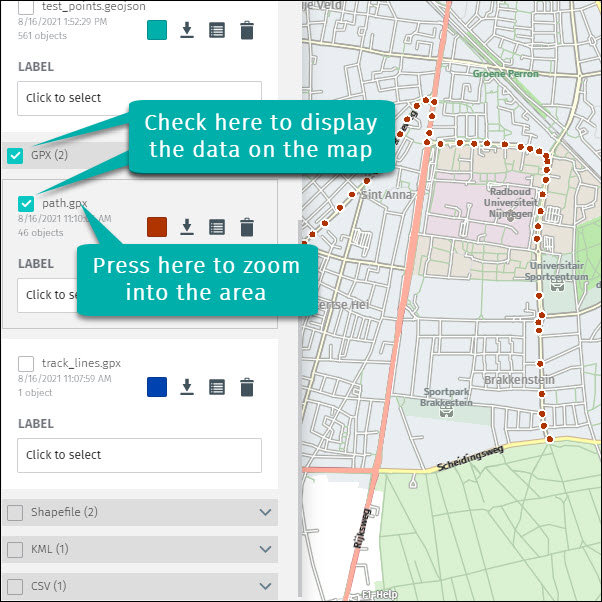Click the Universitair Sportcentrum map marker
Image resolution: width=602 pixels, height=602 pixels.
click(557, 286)
